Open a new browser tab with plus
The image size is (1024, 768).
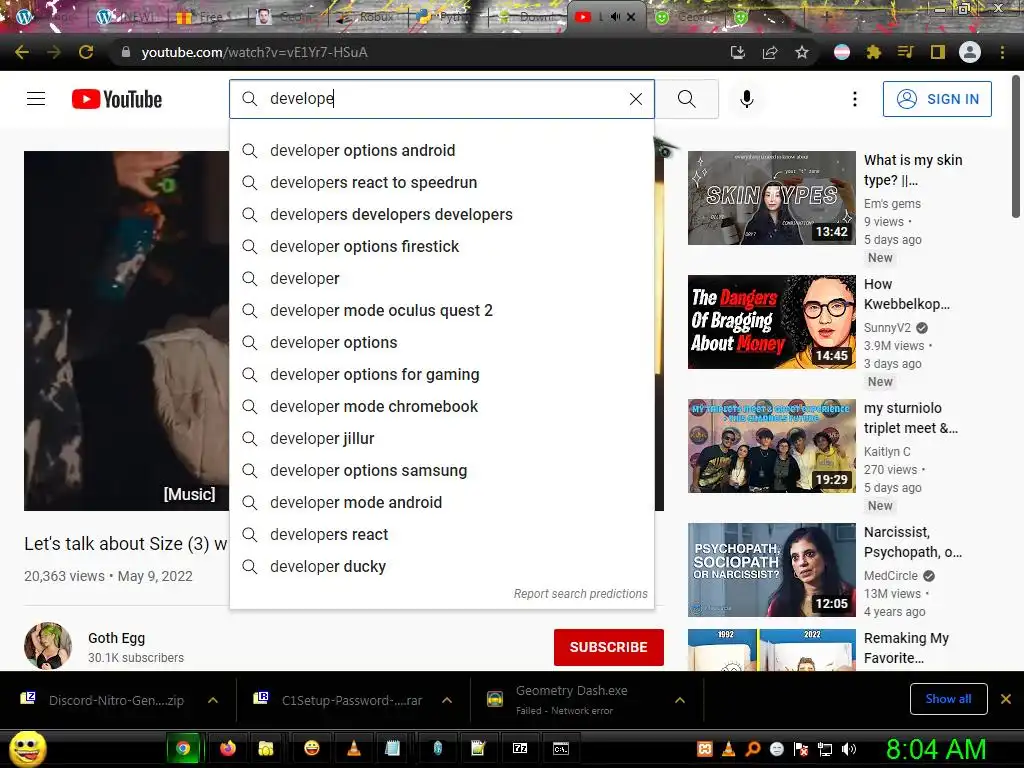pos(826,17)
